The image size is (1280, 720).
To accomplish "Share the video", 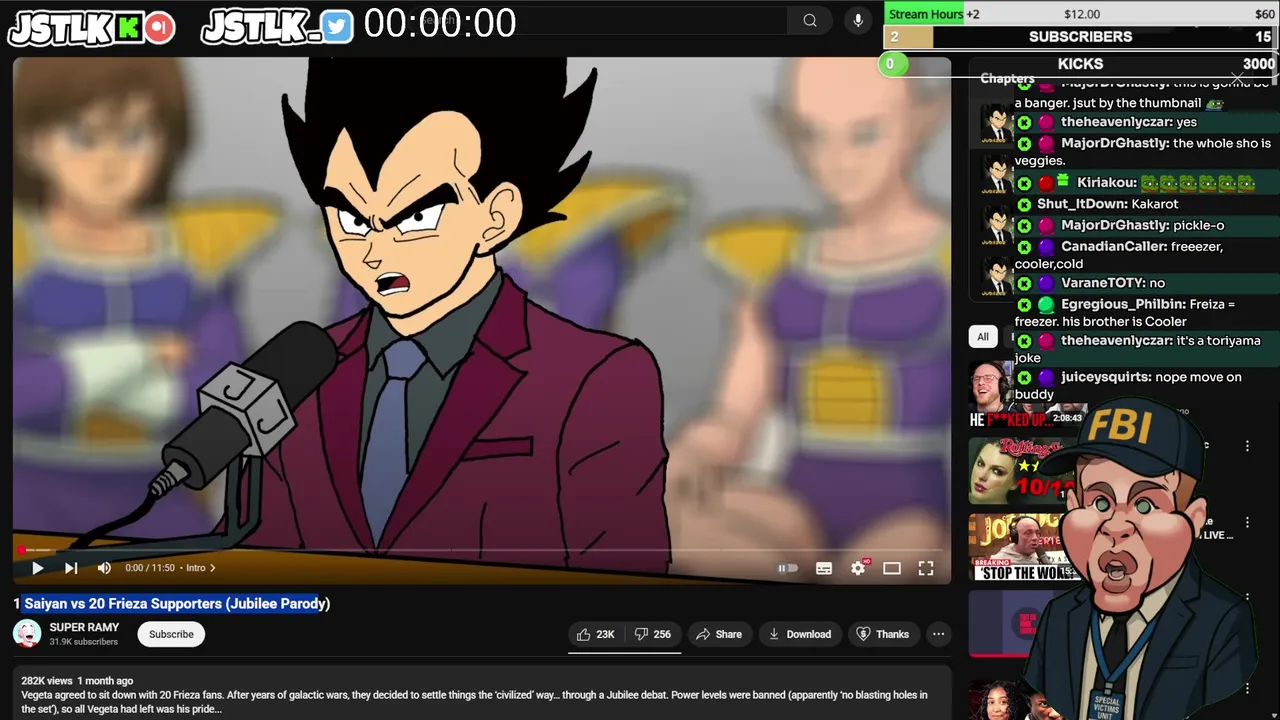I will tap(719, 634).
